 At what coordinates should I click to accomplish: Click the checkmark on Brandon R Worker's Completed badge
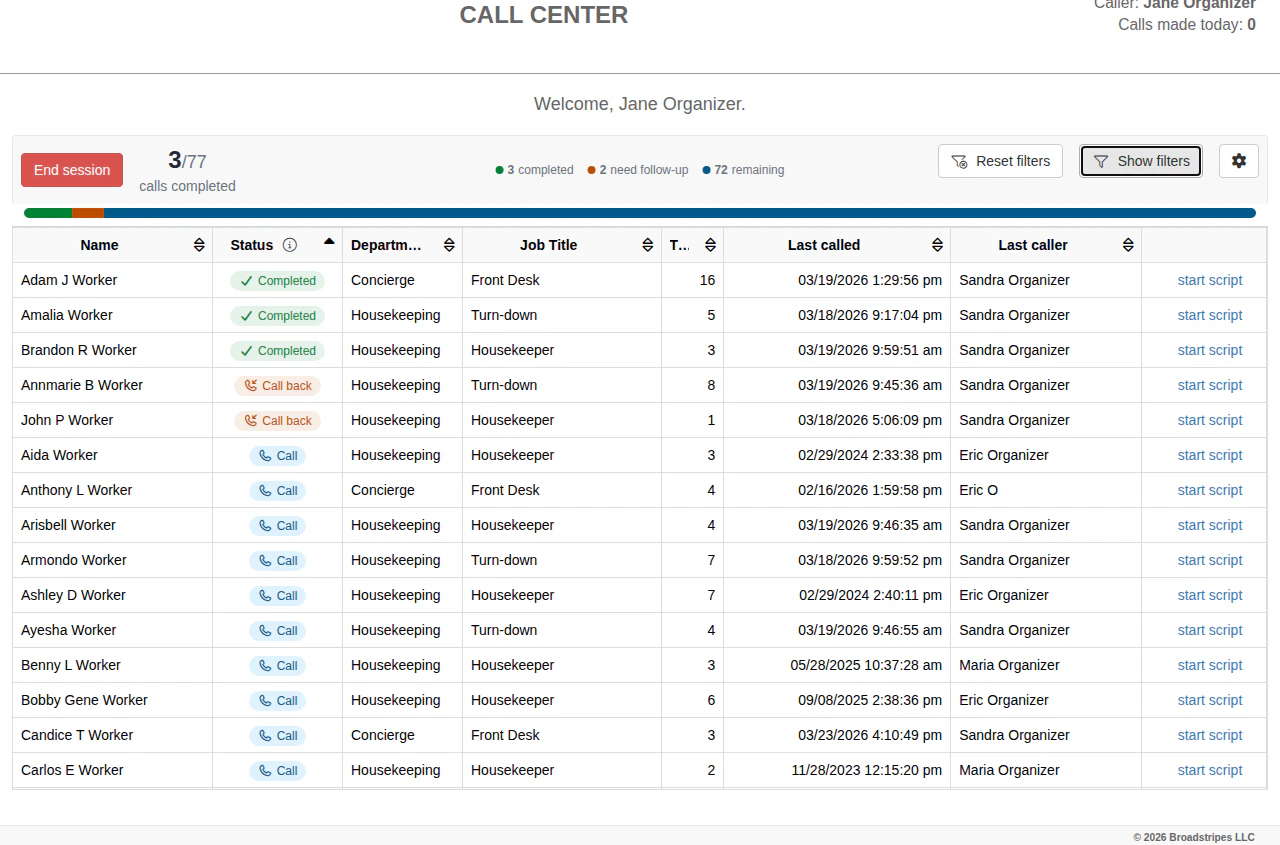[247, 350]
